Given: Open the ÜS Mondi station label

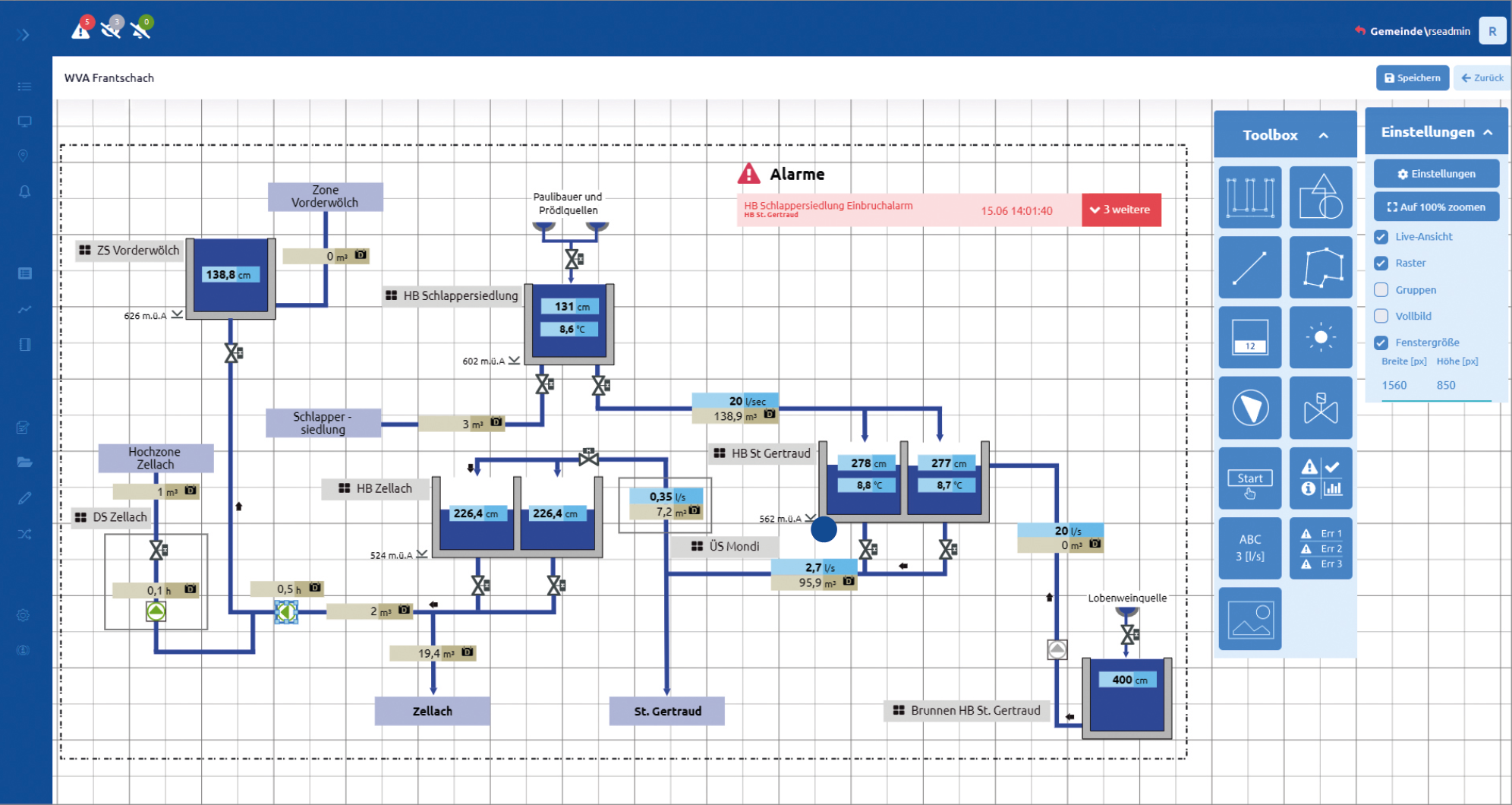Looking at the screenshot, I should 725,546.
